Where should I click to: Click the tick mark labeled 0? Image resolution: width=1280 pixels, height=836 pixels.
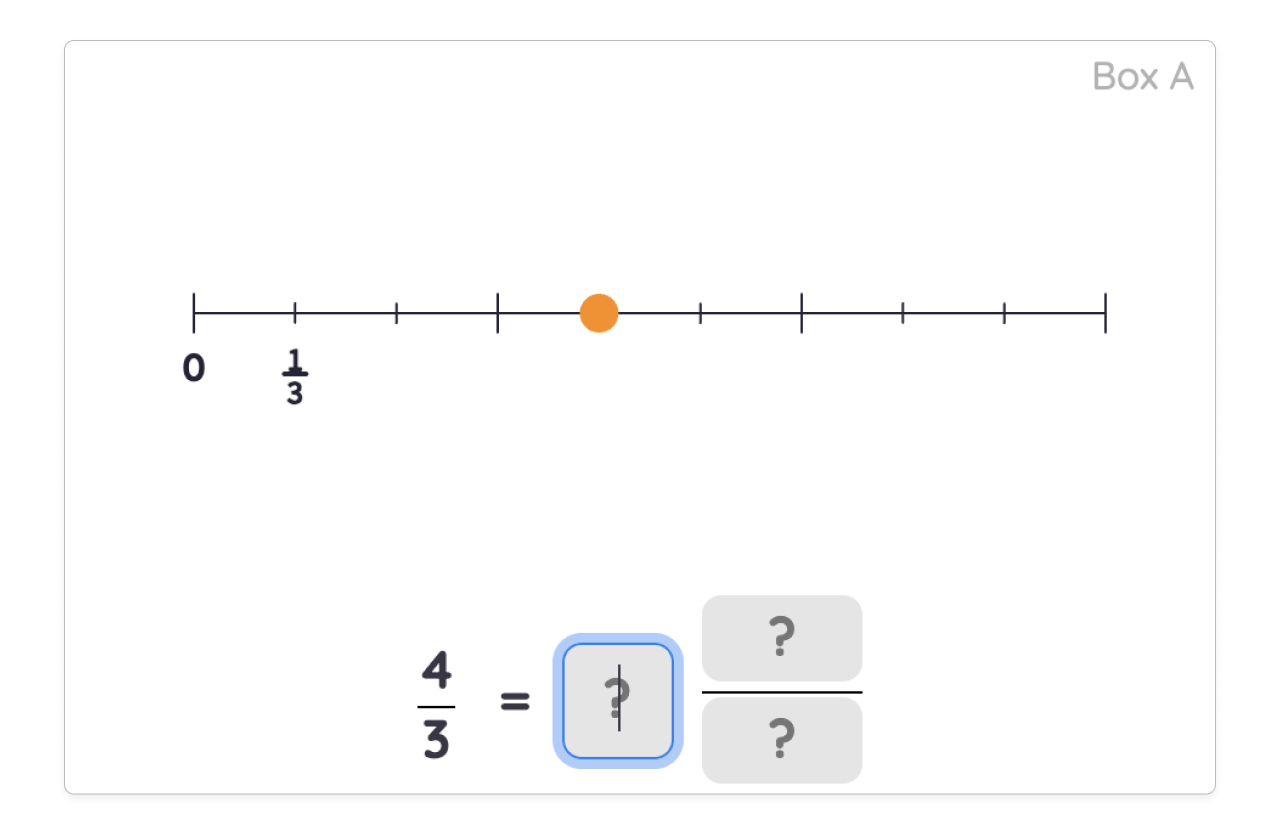tap(195, 312)
